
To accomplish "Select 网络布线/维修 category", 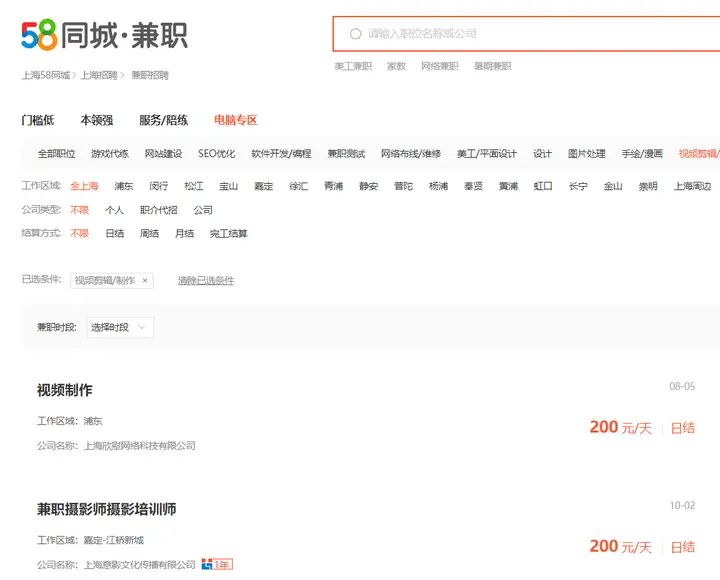I will click(x=411, y=154).
